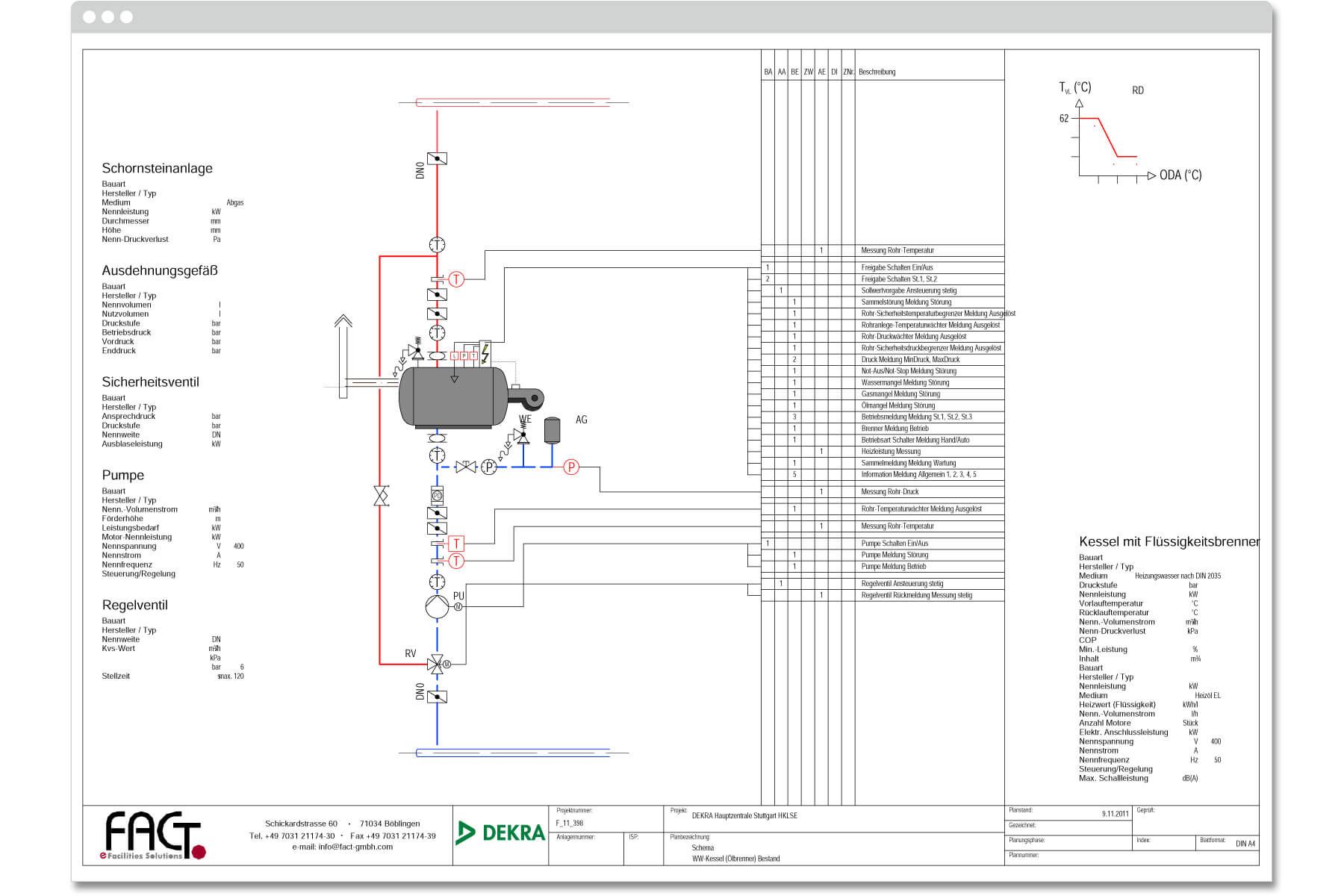Click the gray boiler tank symbol
Image resolution: width=1344 pixels, height=896 pixels.
(x=452, y=397)
